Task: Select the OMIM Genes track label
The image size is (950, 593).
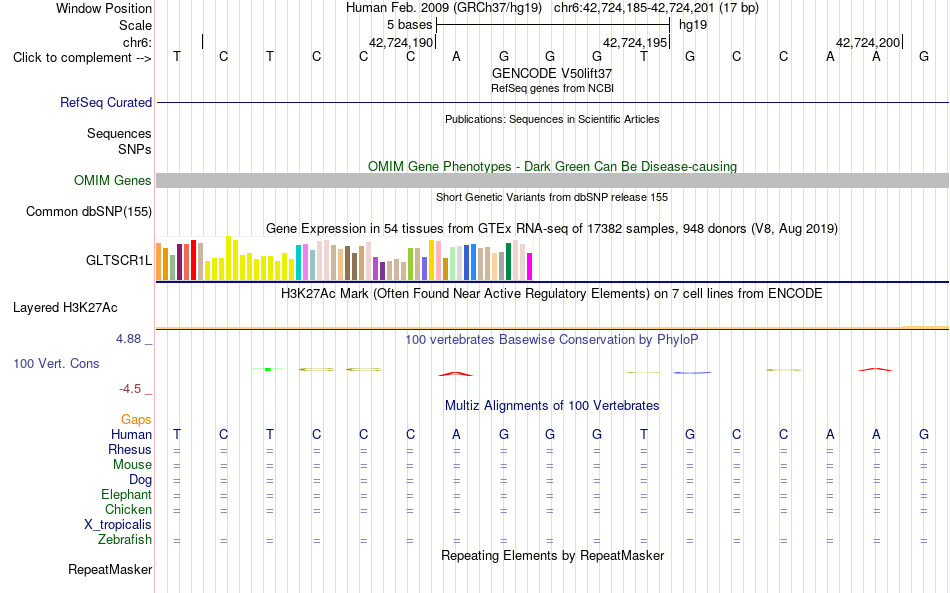Action: 112,181
